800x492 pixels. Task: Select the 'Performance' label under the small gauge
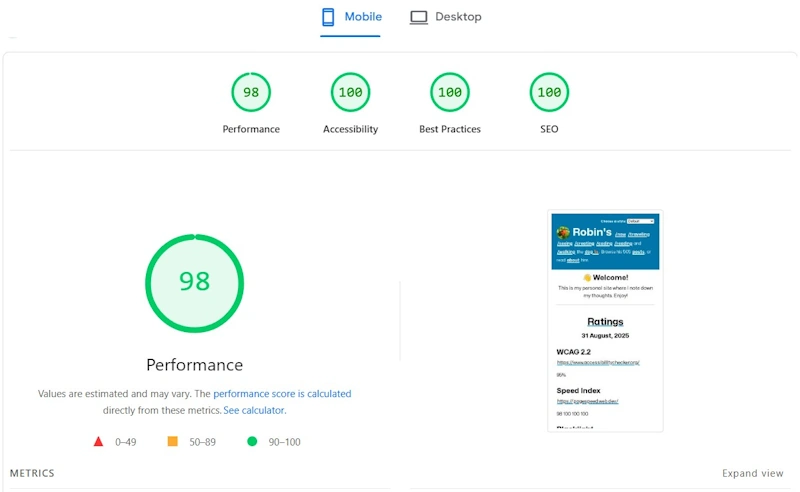click(x=251, y=129)
